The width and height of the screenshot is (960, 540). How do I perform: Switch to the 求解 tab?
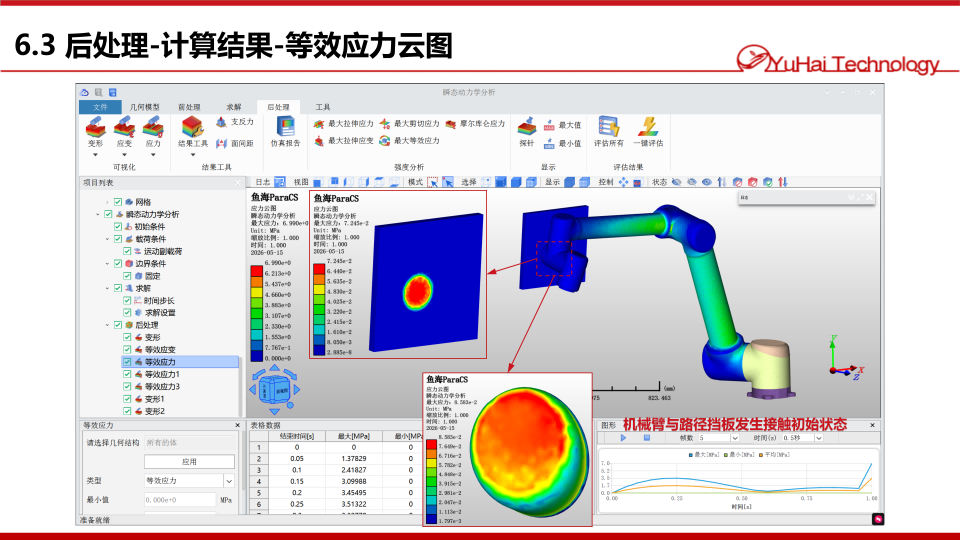pyautogui.click(x=234, y=107)
